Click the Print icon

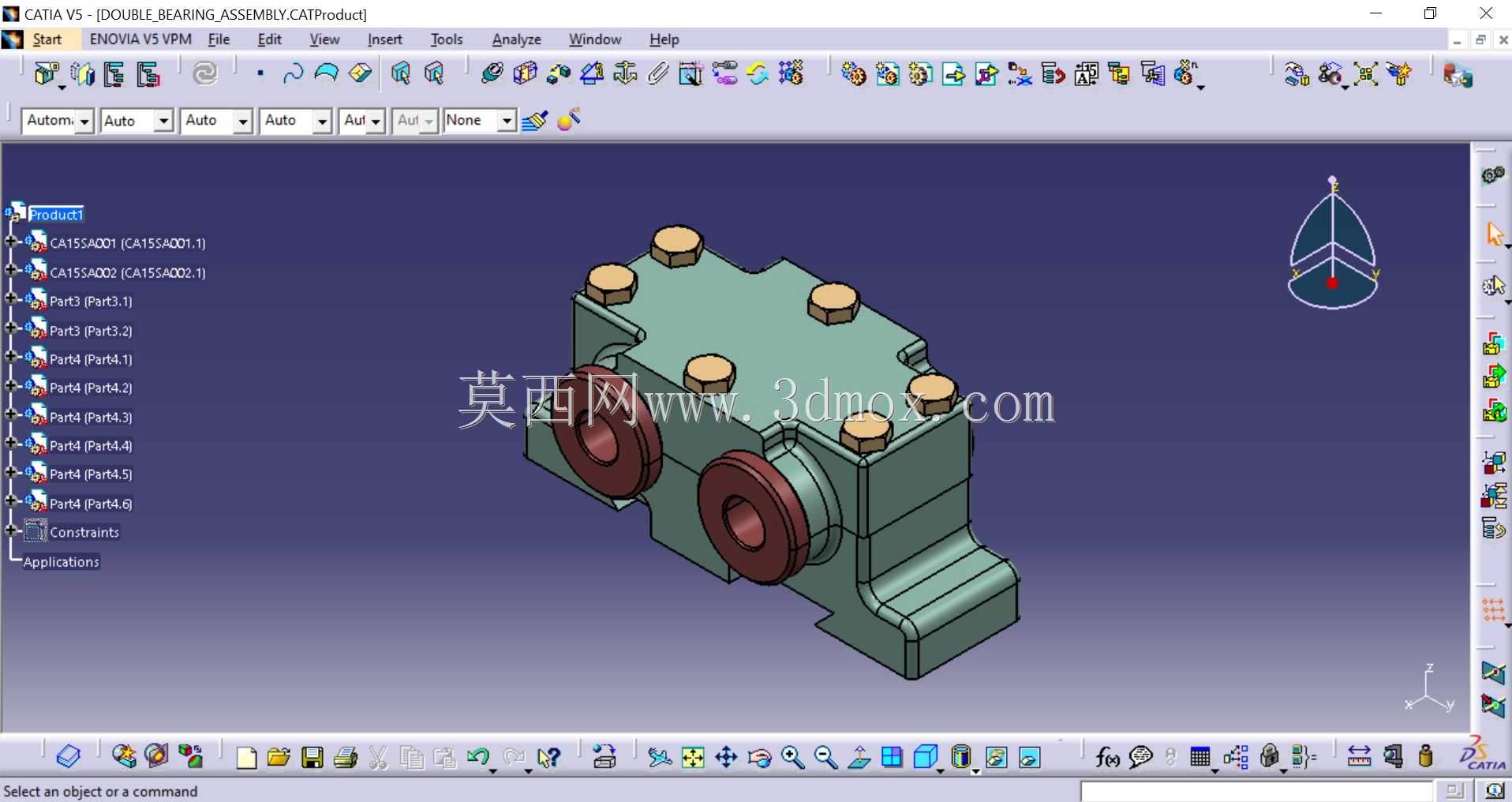click(x=346, y=758)
